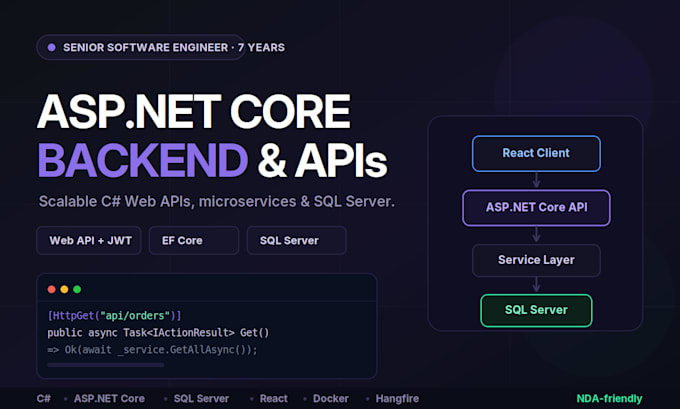This screenshot has width=680, height=409.
Task: Click the green dot in the code window
Action: pos(77,289)
